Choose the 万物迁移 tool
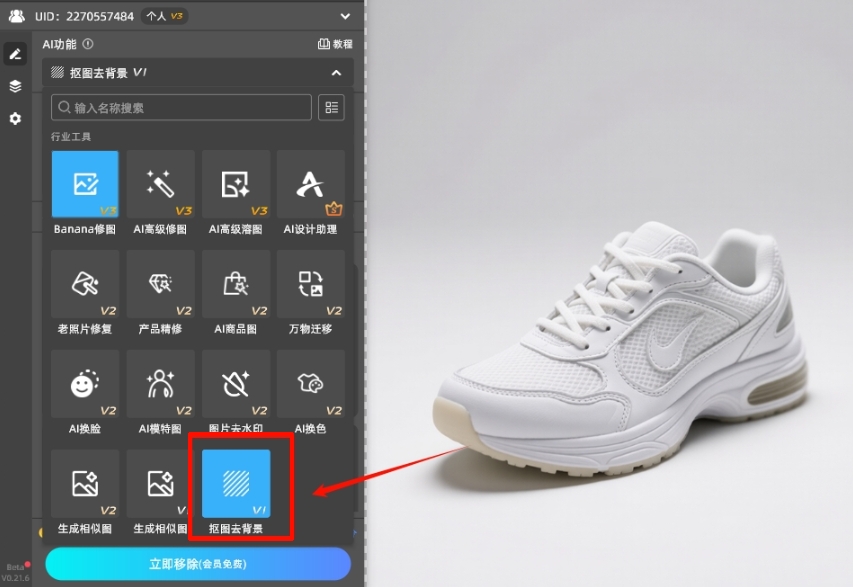This screenshot has height=587, width=853. [x=310, y=284]
